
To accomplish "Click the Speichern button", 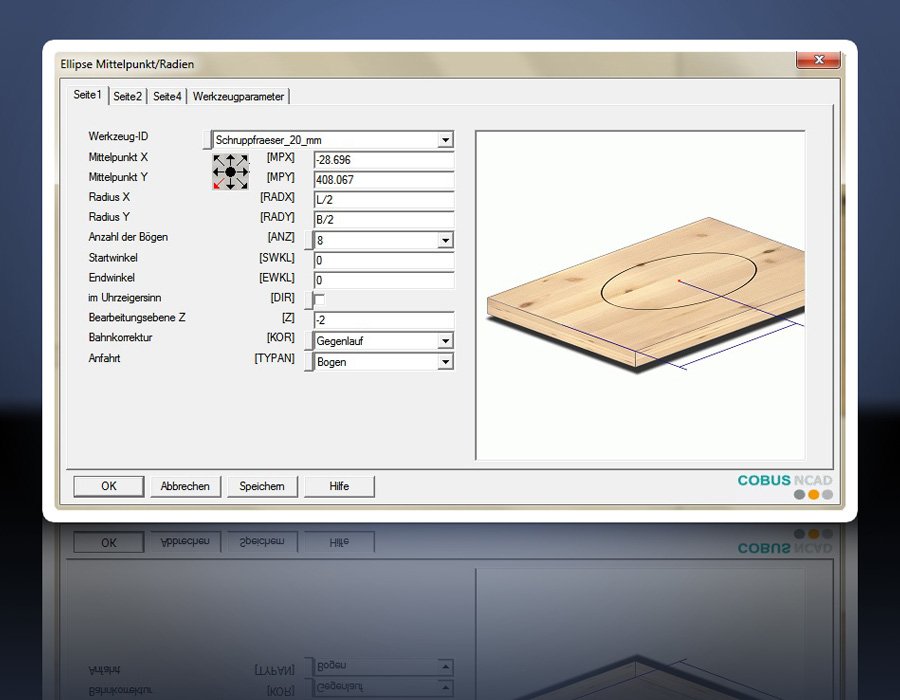I will pyautogui.click(x=262, y=486).
